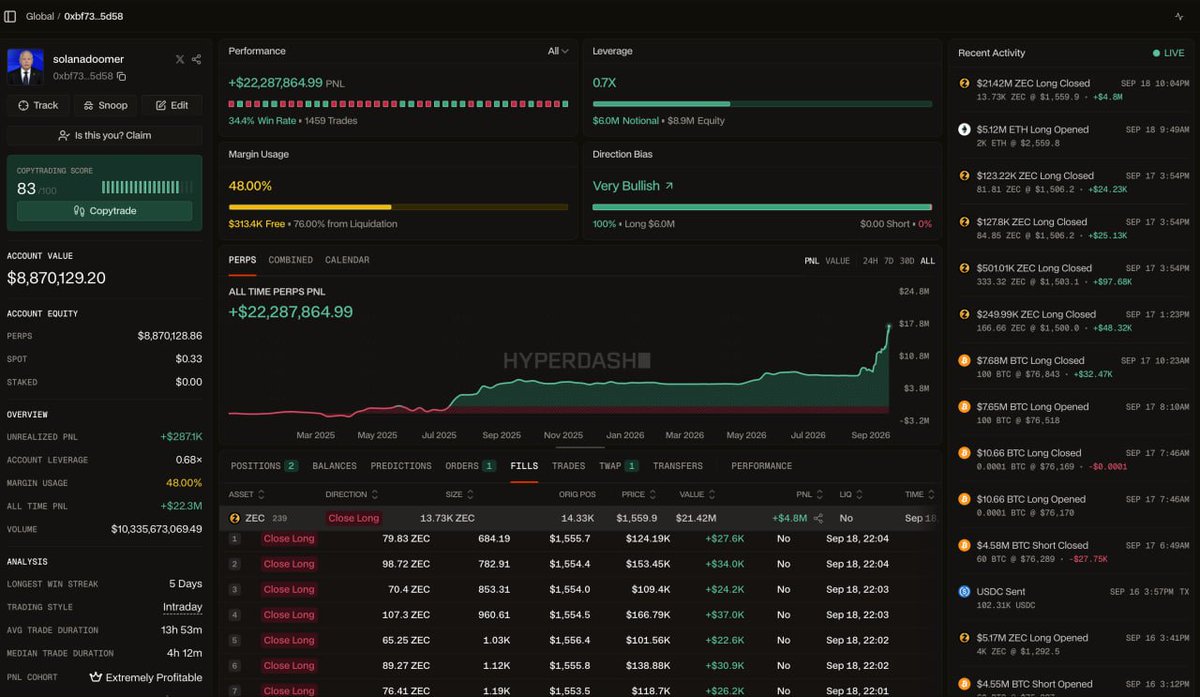Click the share icon beside solanadoomer
The image size is (1200, 697).
[x=196, y=60]
